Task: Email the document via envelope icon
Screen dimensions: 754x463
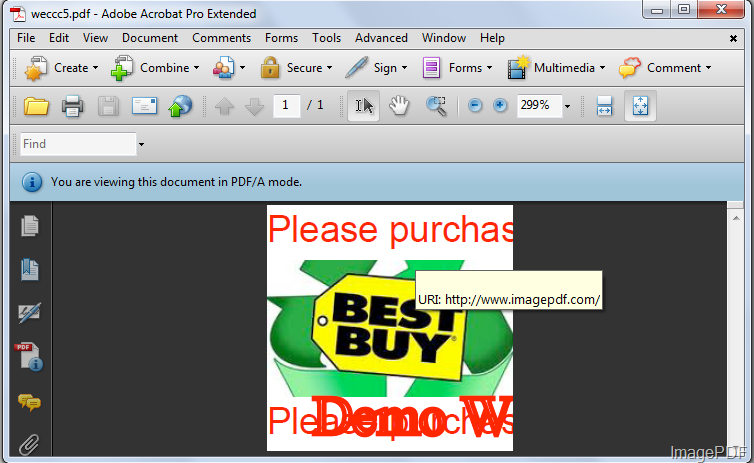Action: (x=144, y=106)
